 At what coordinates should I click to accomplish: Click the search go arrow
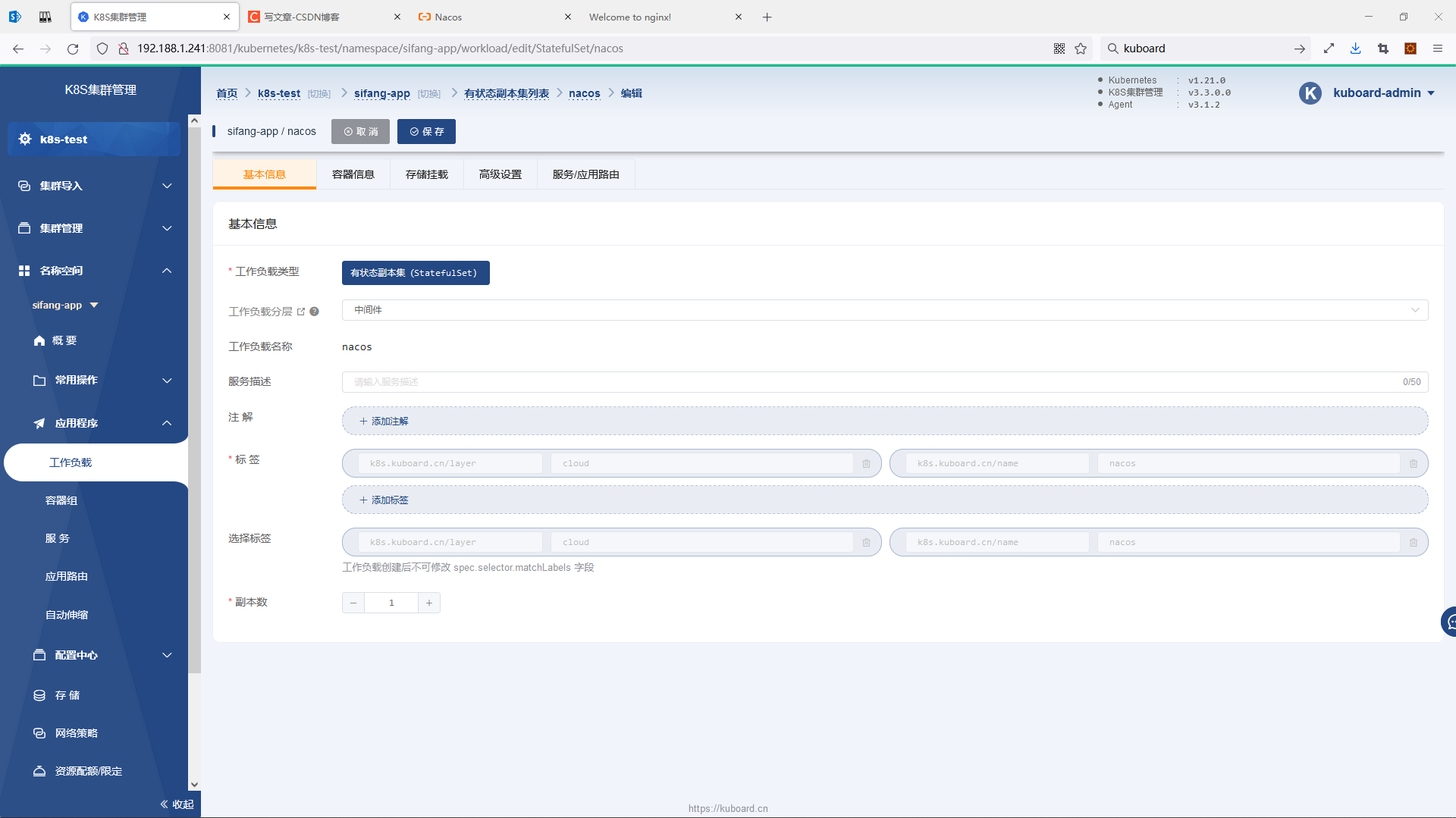point(1299,49)
